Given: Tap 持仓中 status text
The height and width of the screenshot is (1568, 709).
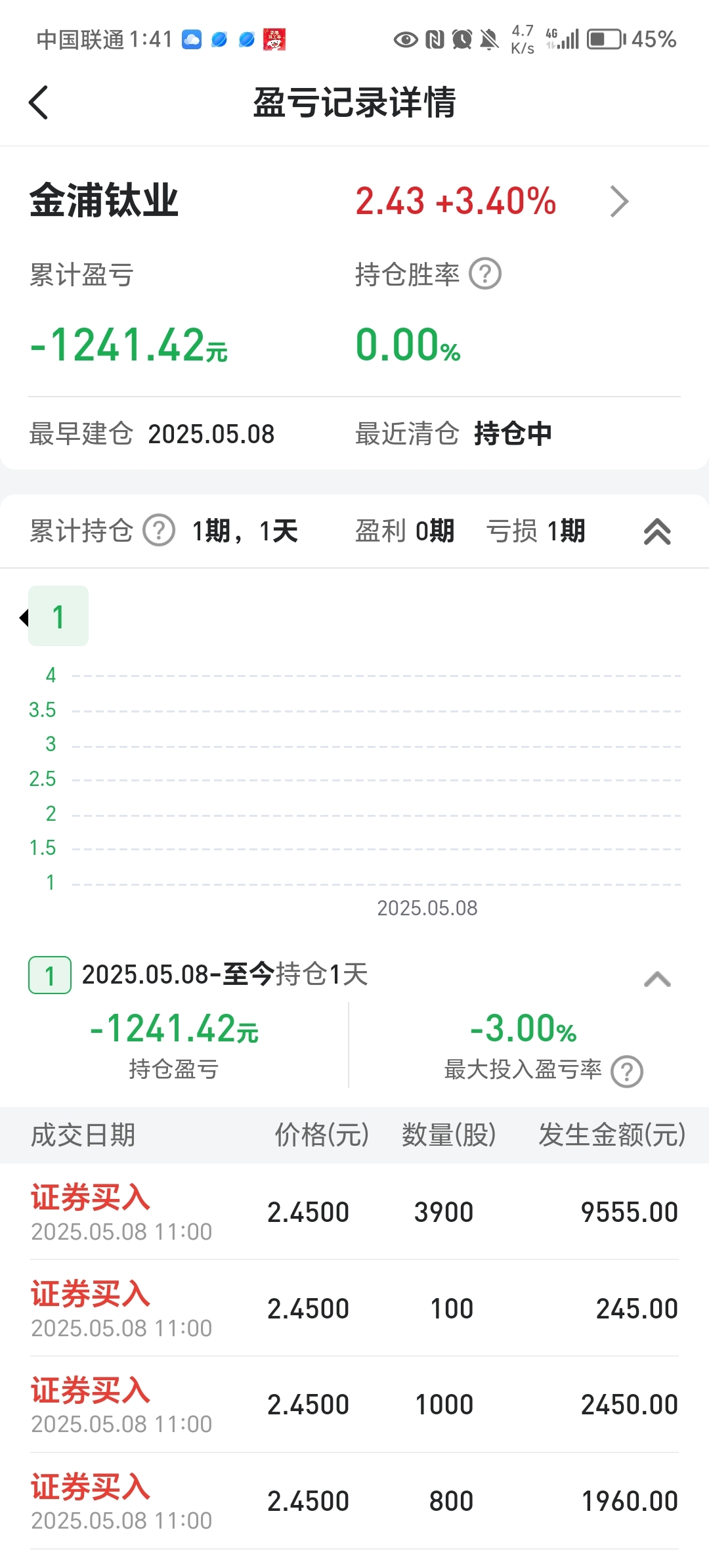Looking at the screenshot, I should pyautogui.click(x=513, y=434).
